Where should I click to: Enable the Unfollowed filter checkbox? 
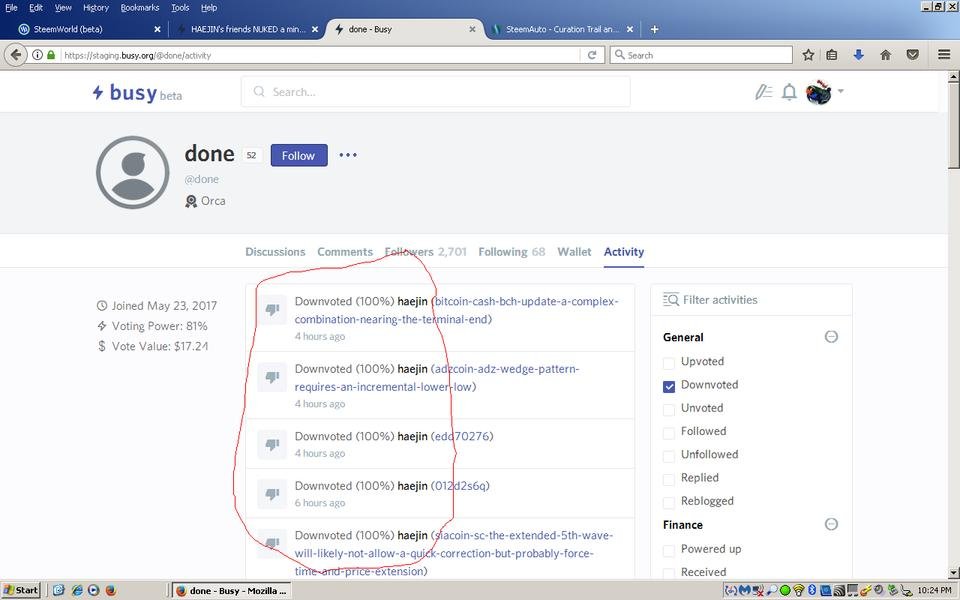669,456
